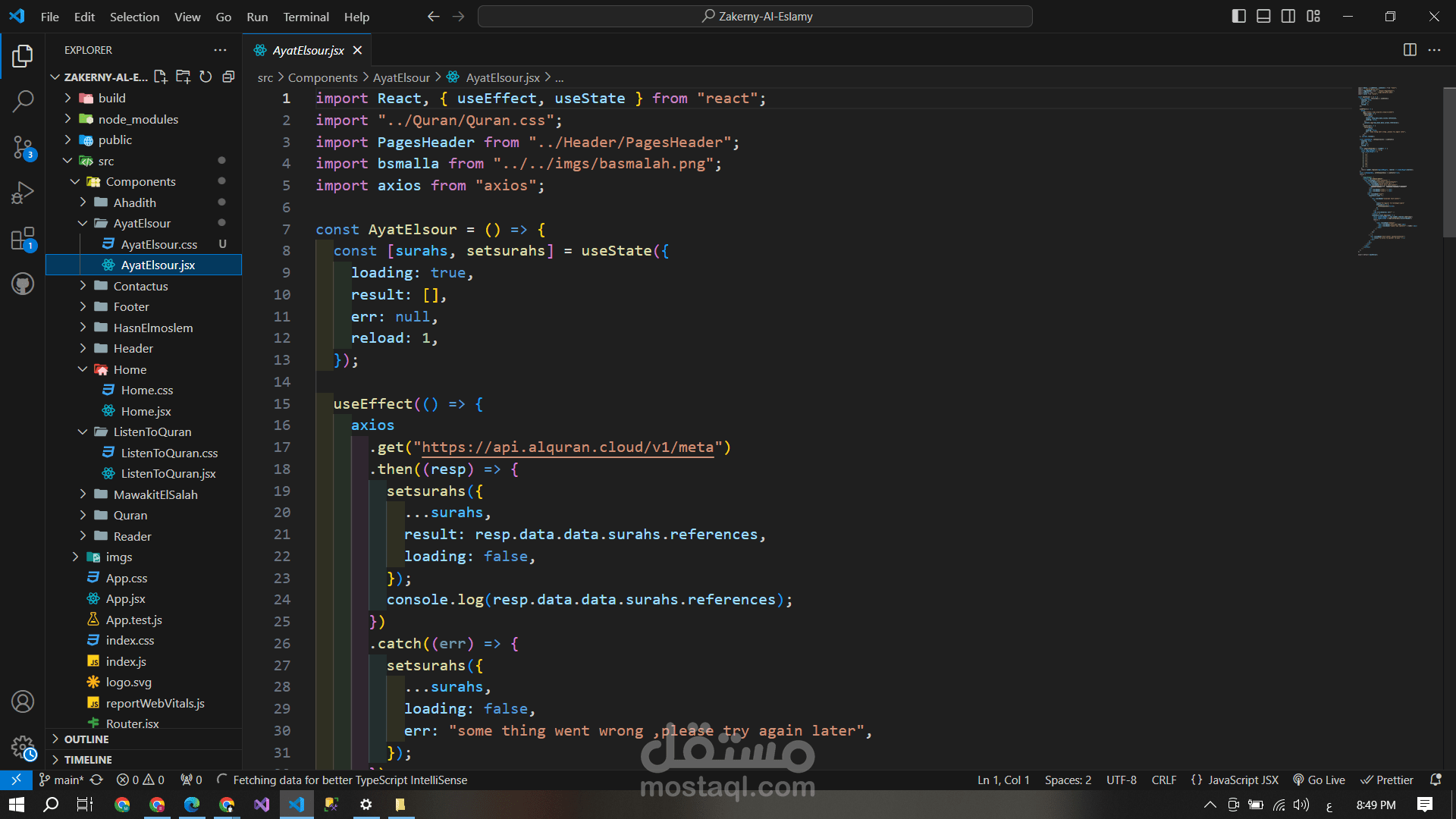
Task: Expand the OUTLINE section
Action: tap(144, 739)
